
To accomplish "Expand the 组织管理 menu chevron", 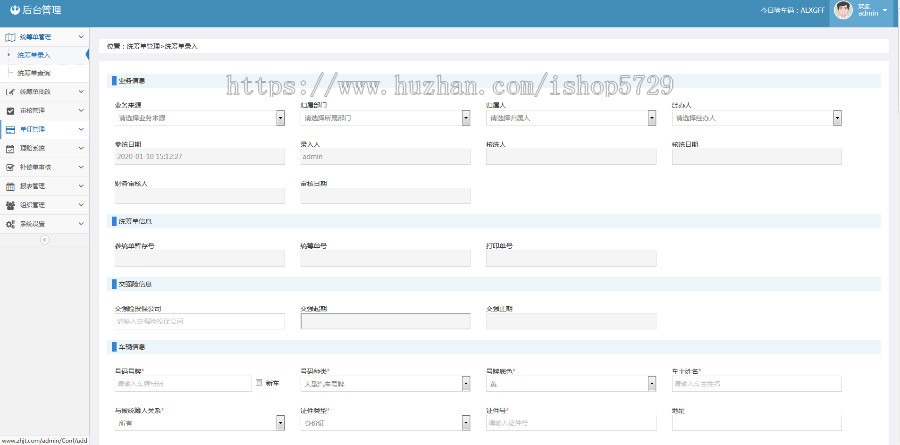I will 81,205.
